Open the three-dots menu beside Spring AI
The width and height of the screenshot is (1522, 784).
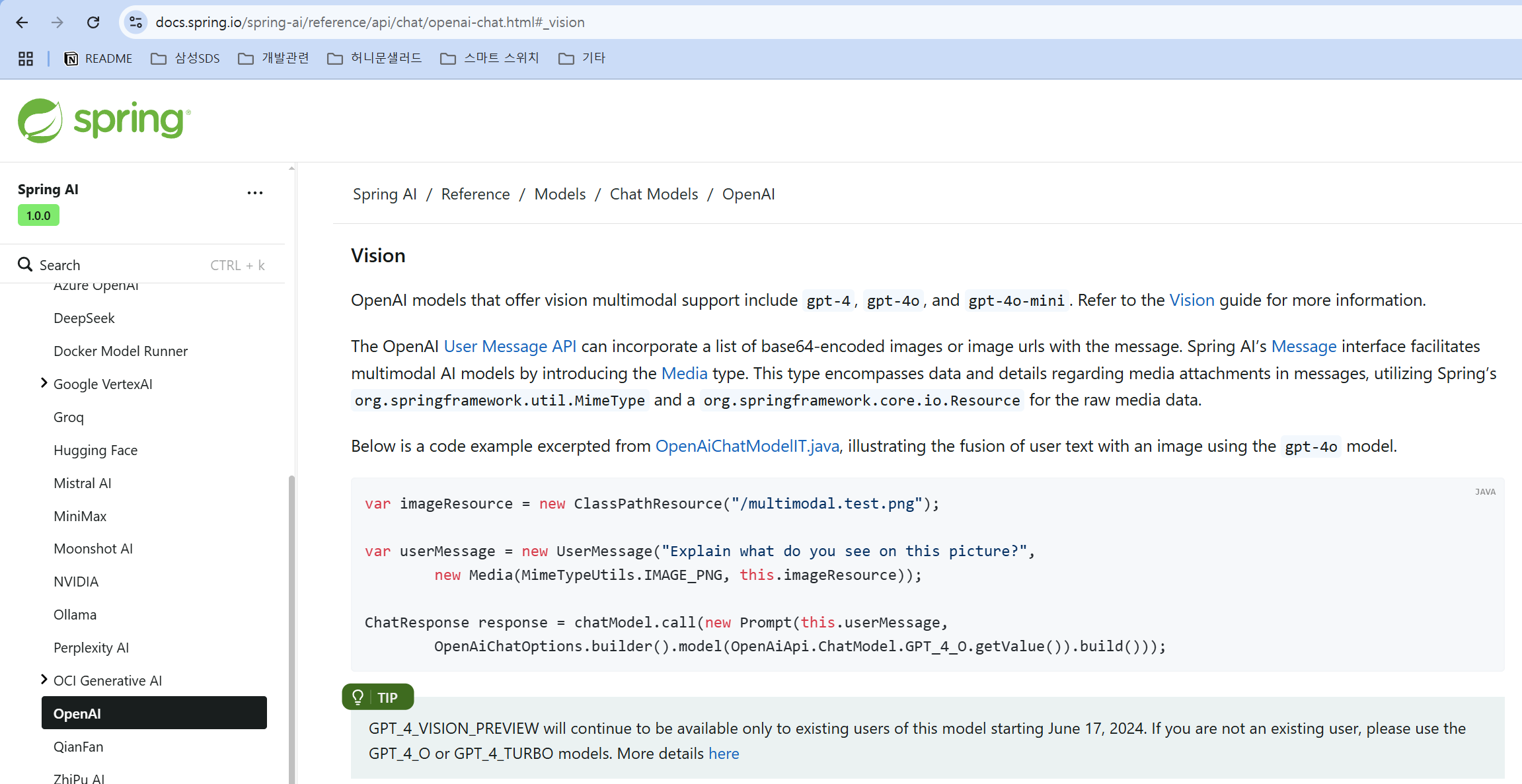point(255,193)
